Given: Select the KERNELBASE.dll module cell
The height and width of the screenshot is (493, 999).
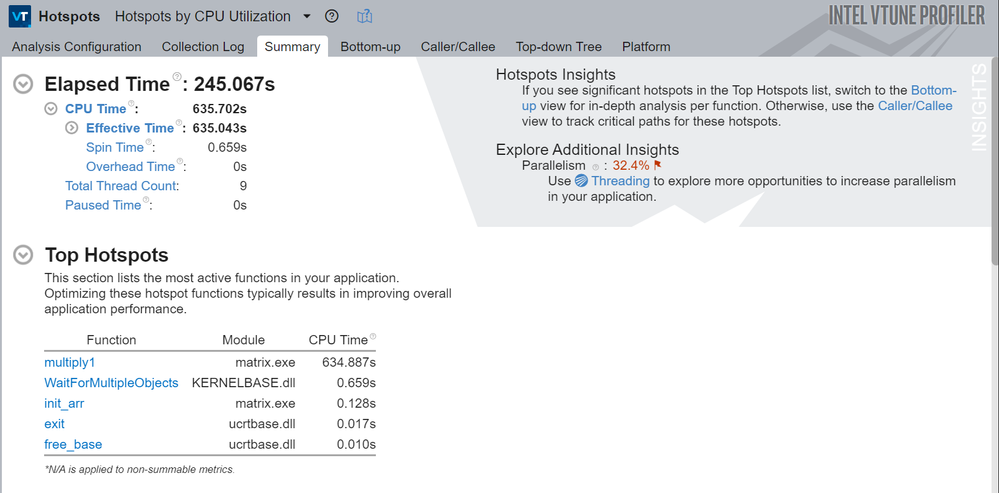Looking at the screenshot, I should click(x=243, y=383).
